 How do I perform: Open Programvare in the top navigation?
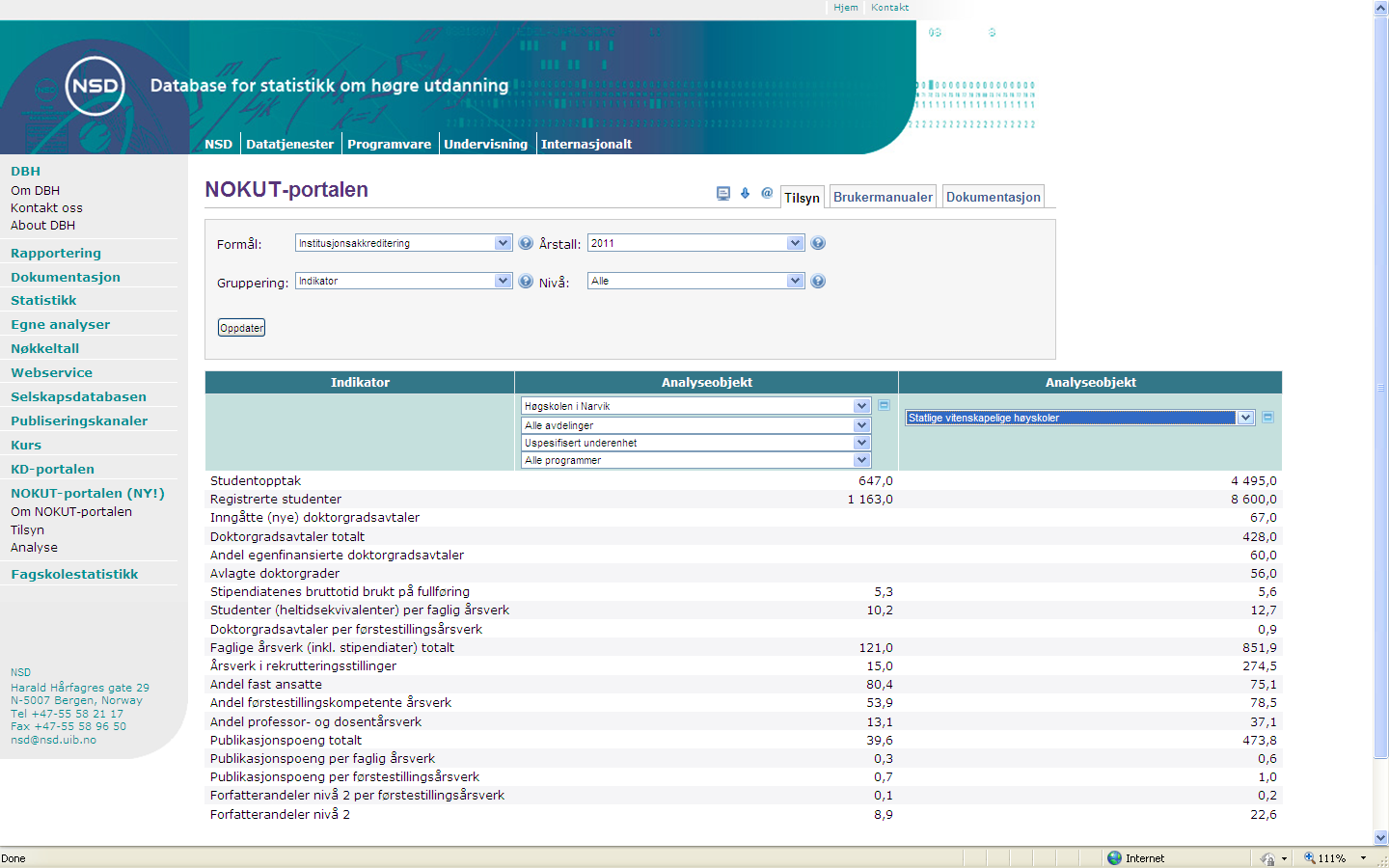click(x=390, y=144)
